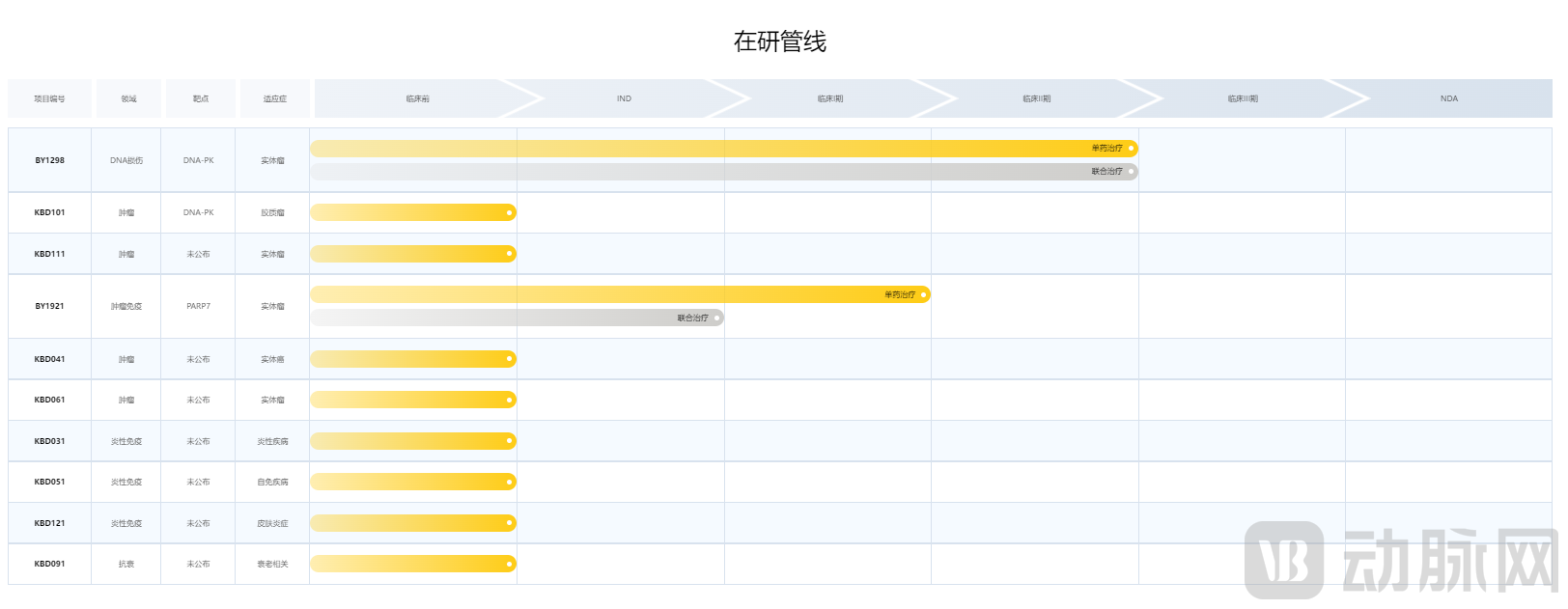Click the 皮肤炎症 indication cell
Viewport: 1568px width, 609px height.
point(272,523)
